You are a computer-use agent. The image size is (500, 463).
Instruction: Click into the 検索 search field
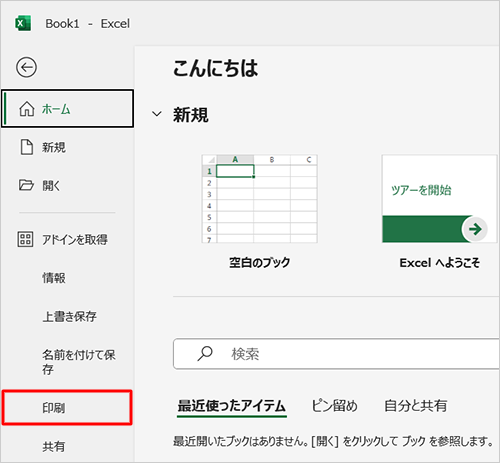(336, 354)
